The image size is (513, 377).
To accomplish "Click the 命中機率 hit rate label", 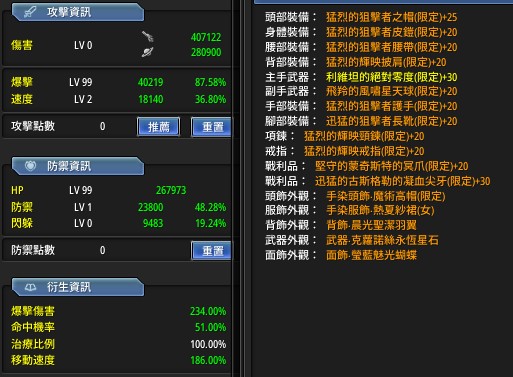I will tap(33, 327).
